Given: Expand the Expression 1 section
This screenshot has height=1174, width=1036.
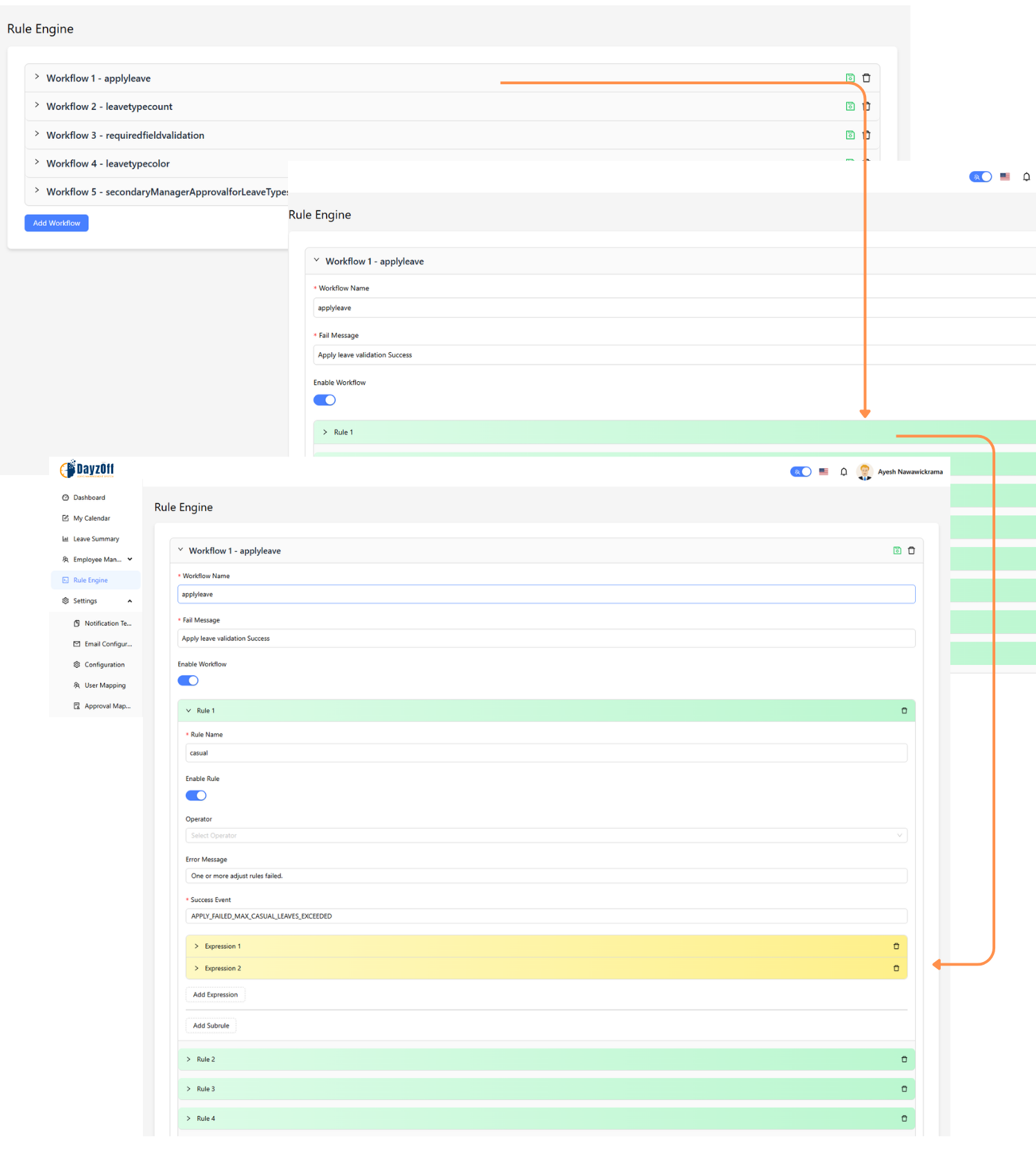Looking at the screenshot, I should pos(222,946).
